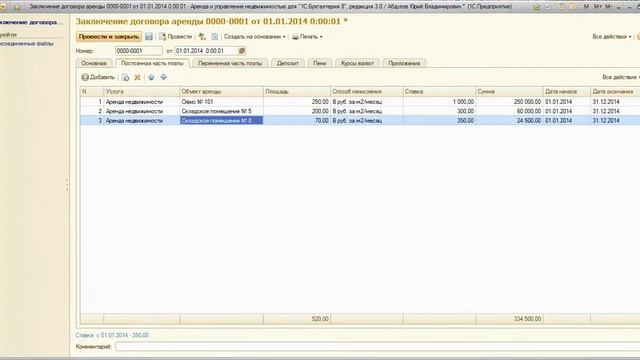Click the Площадь column header
640x360 pixels.
pos(297,91)
